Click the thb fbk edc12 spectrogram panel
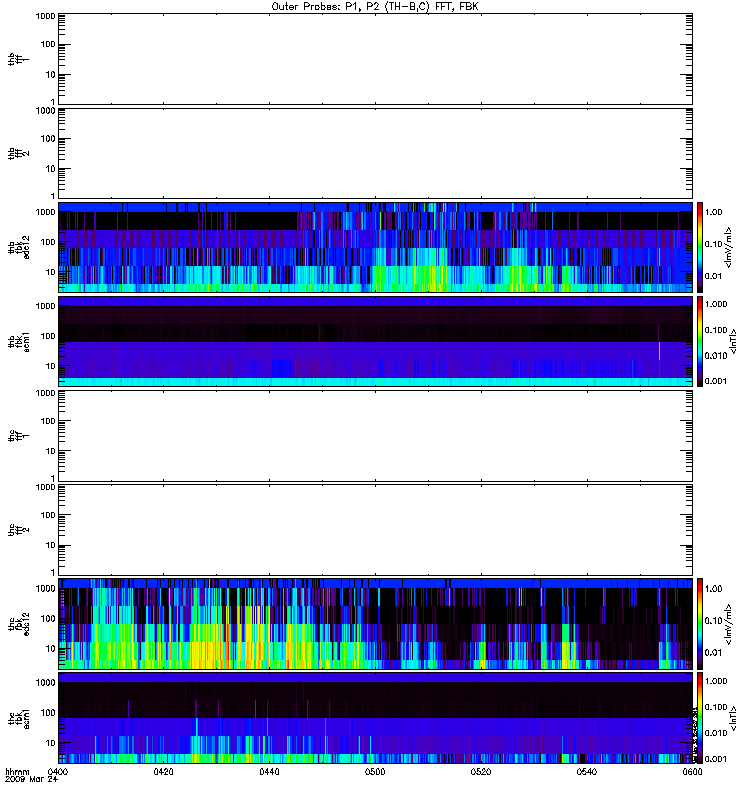The width and height of the screenshot is (750, 800). [376, 247]
